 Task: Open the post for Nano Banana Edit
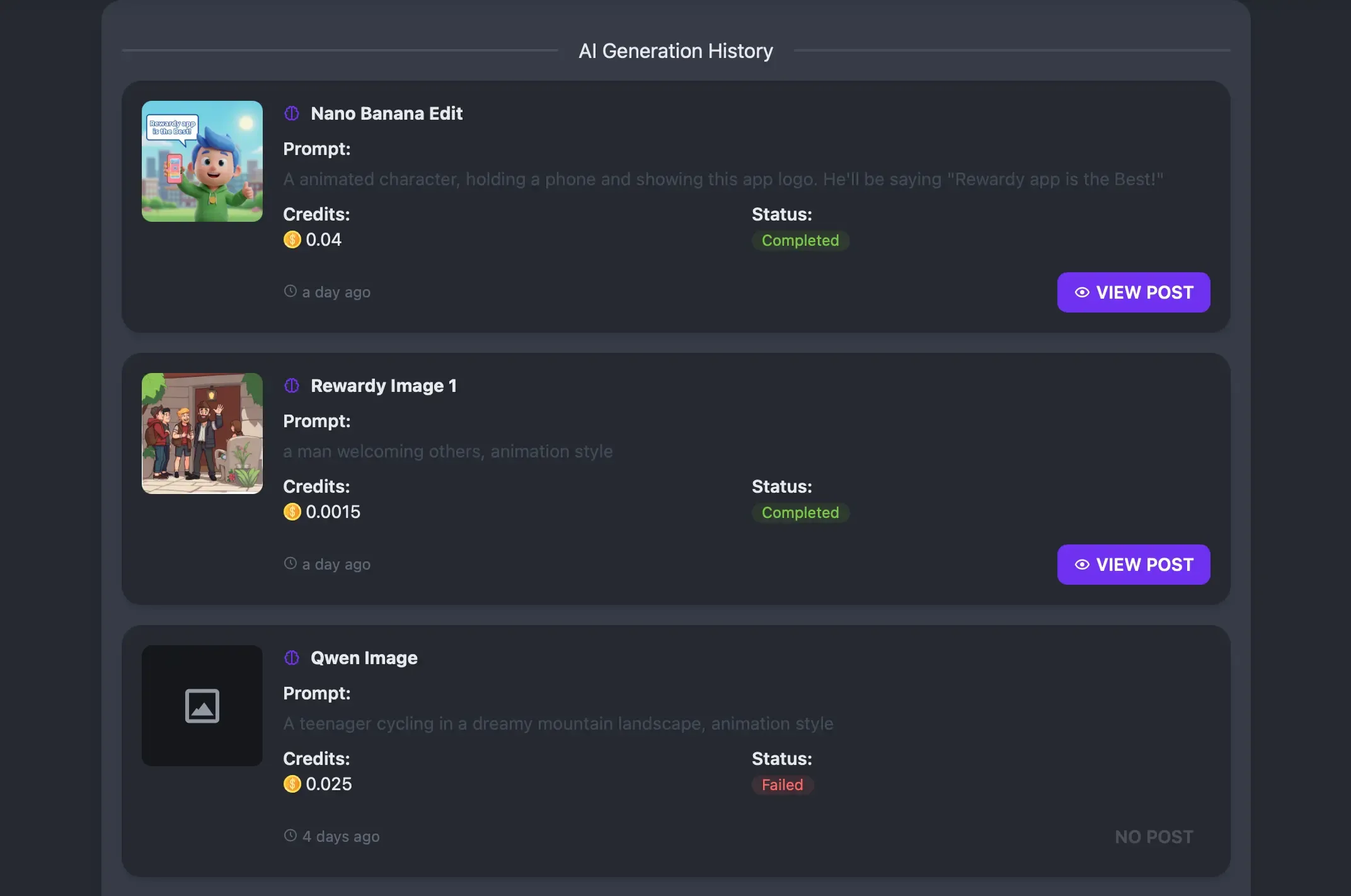pos(1133,292)
